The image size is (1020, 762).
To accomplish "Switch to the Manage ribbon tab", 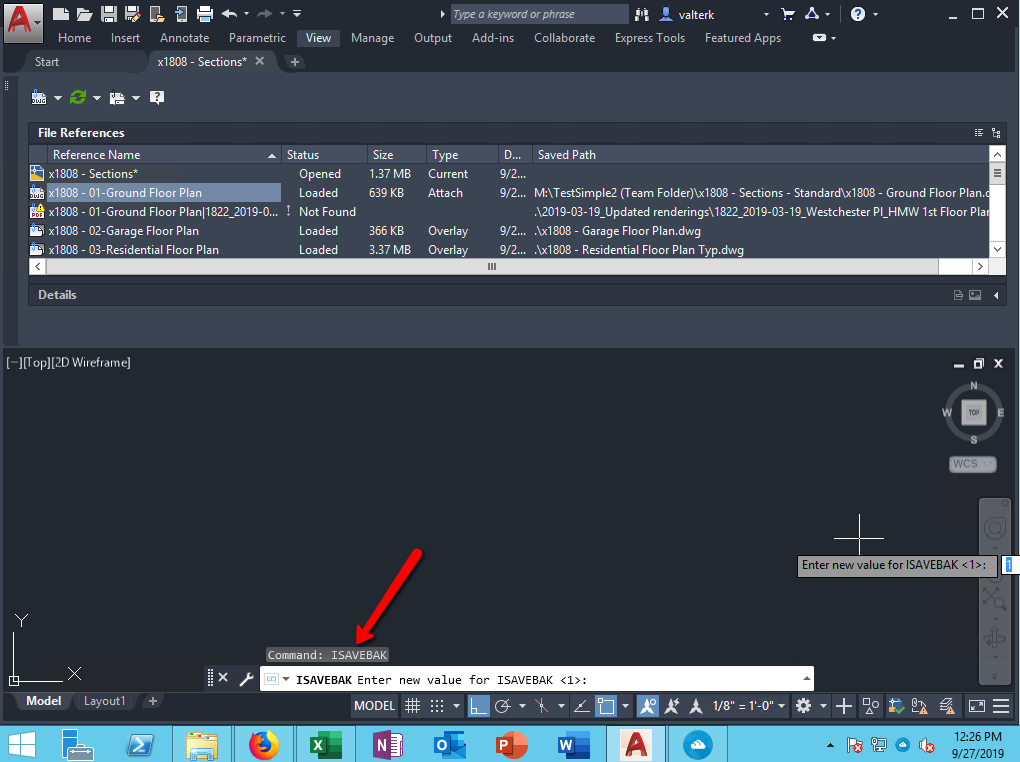I will click(x=372, y=38).
